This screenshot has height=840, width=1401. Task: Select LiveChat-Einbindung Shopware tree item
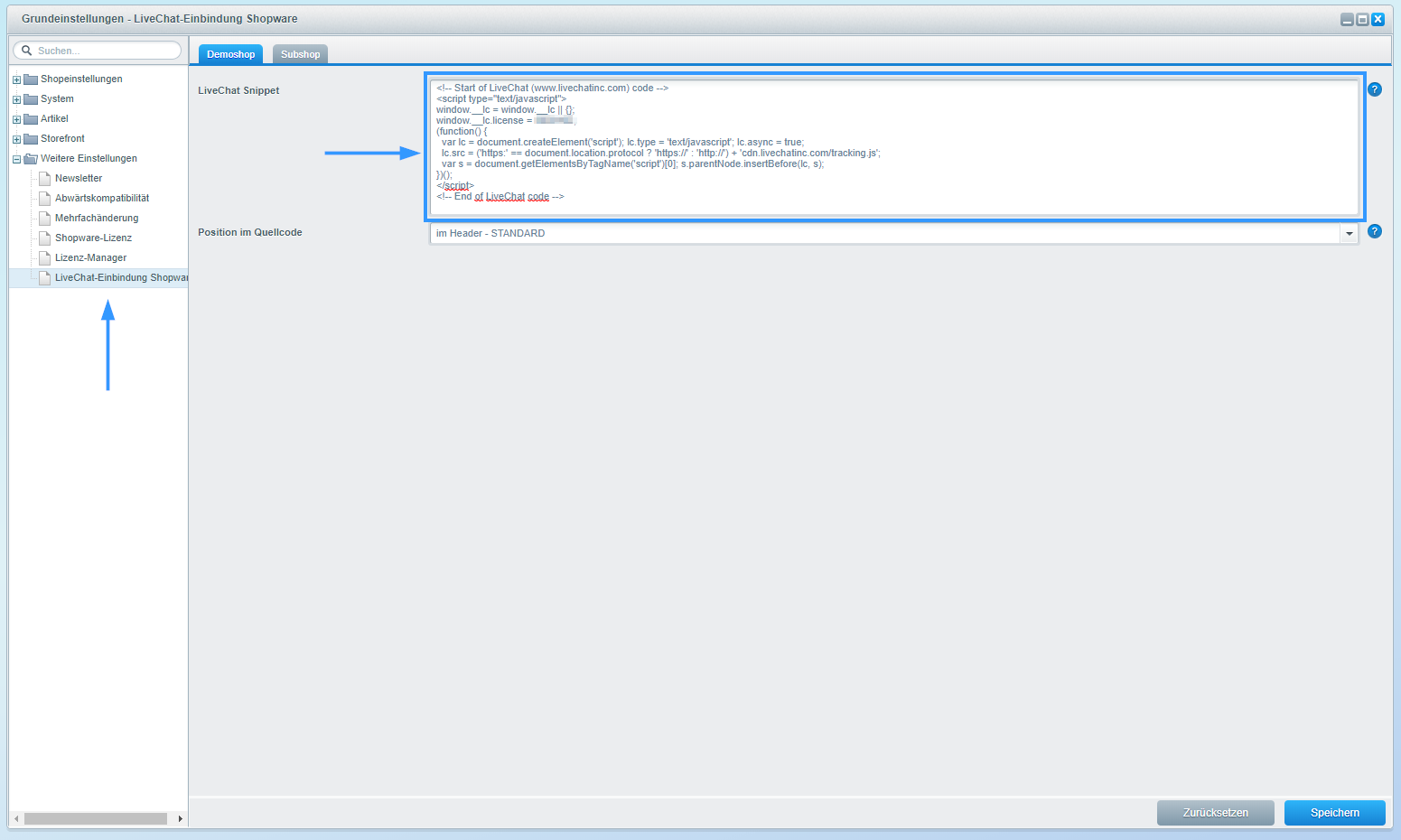pos(121,277)
